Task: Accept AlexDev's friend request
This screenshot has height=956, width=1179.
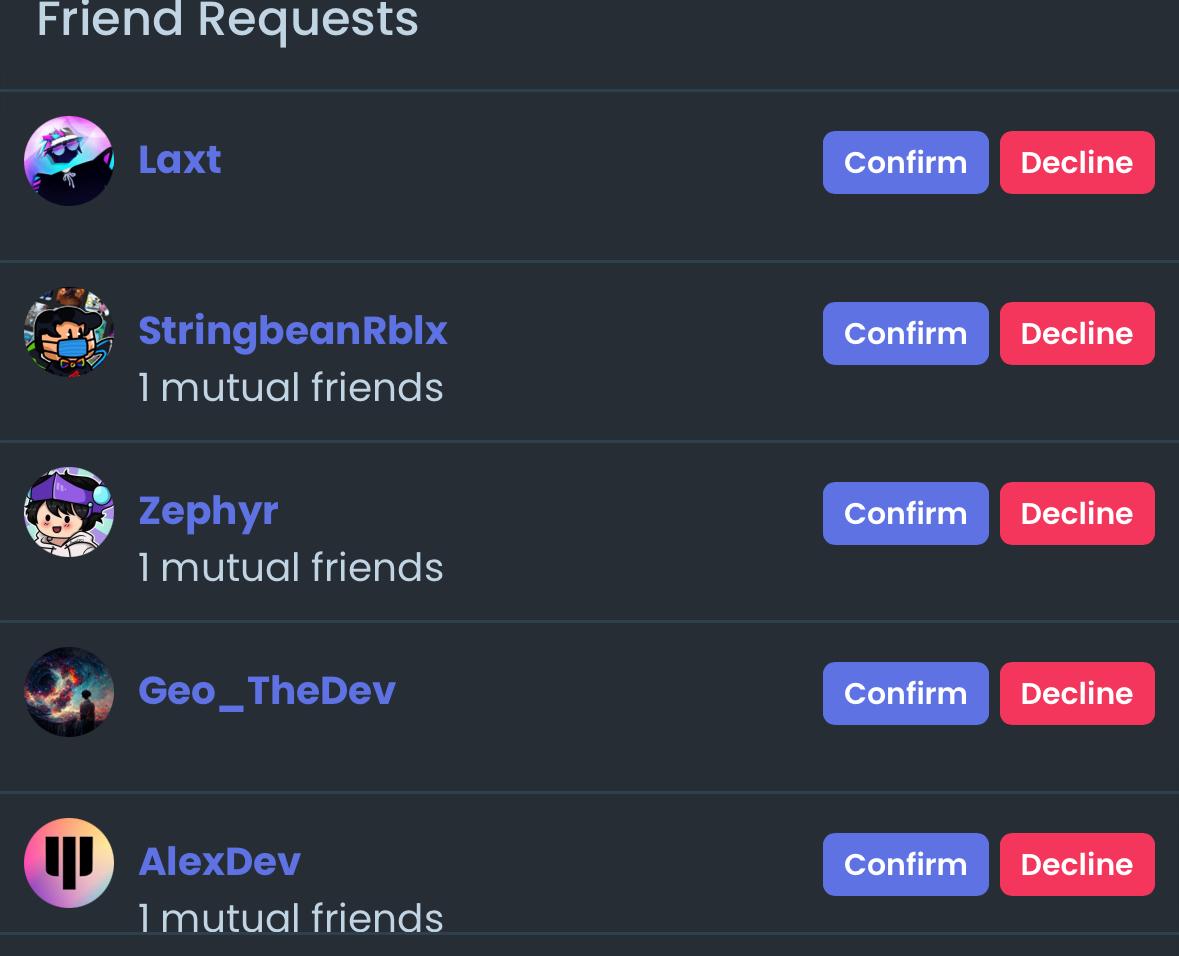Action: coord(905,864)
